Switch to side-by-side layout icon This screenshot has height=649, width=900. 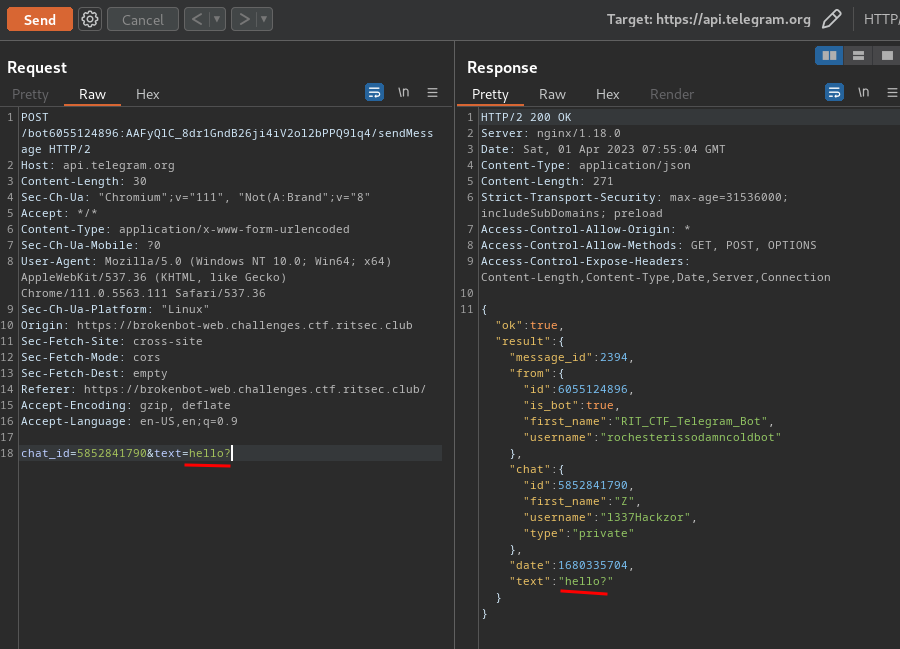pos(829,56)
